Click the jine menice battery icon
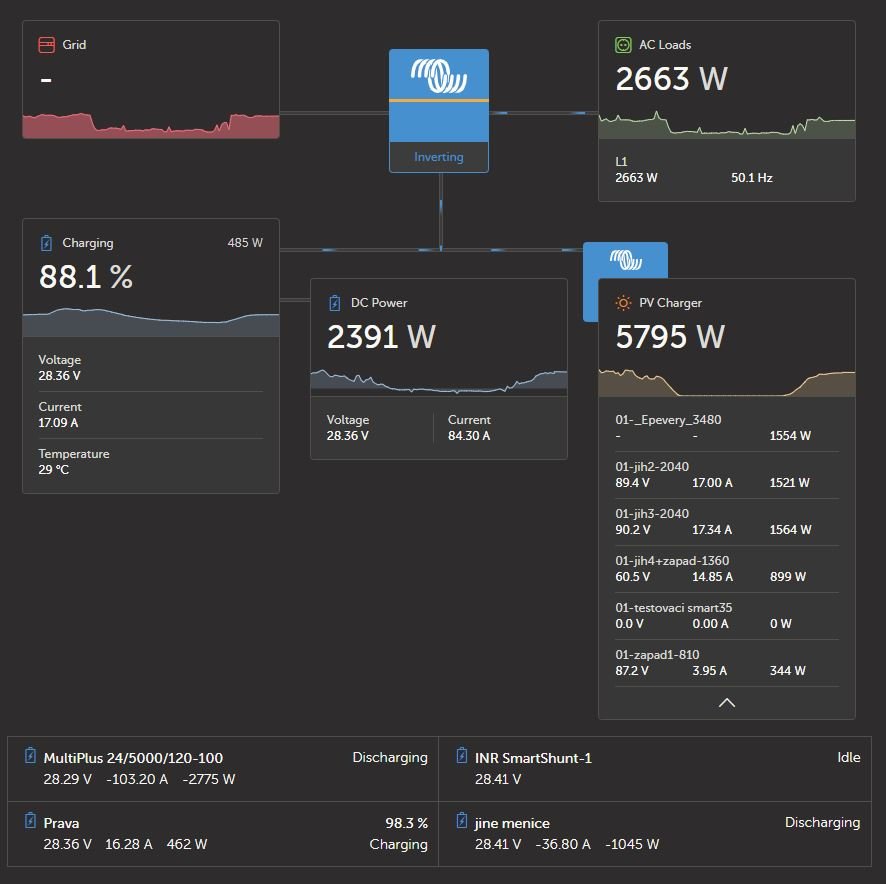The height and width of the screenshot is (884, 886). click(462, 823)
